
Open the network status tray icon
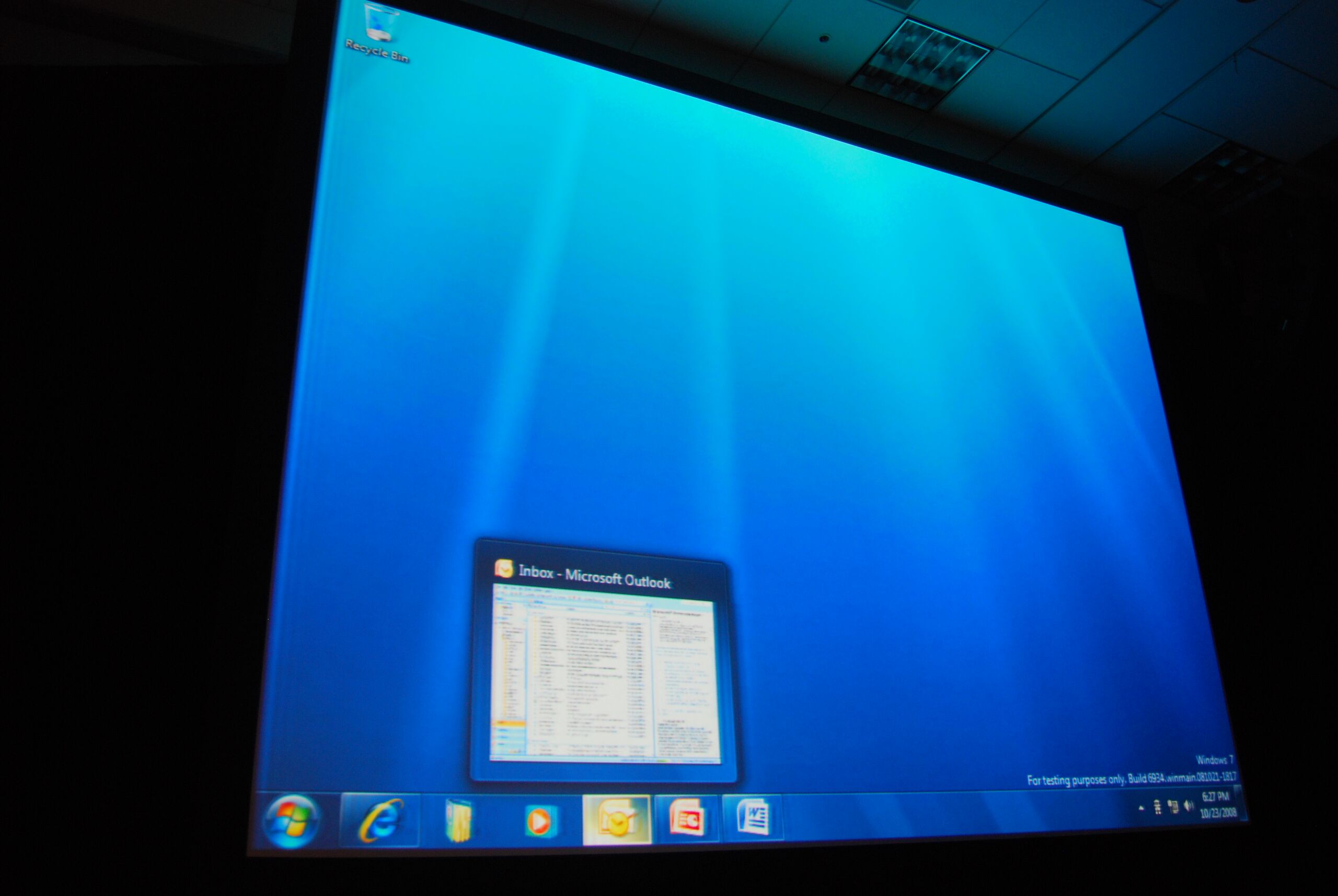click(1173, 807)
